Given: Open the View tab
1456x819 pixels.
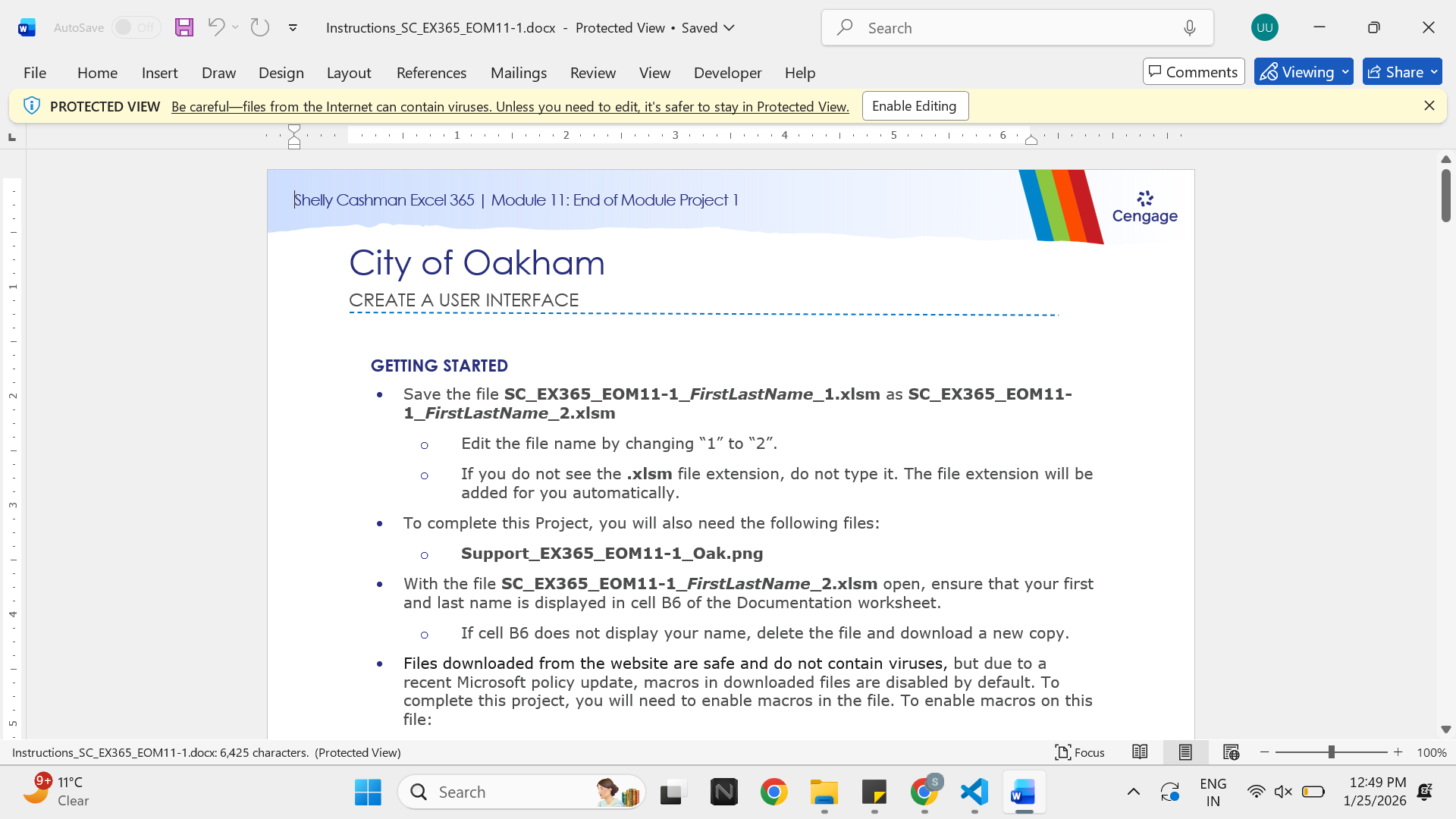Looking at the screenshot, I should [x=654, y=73].
